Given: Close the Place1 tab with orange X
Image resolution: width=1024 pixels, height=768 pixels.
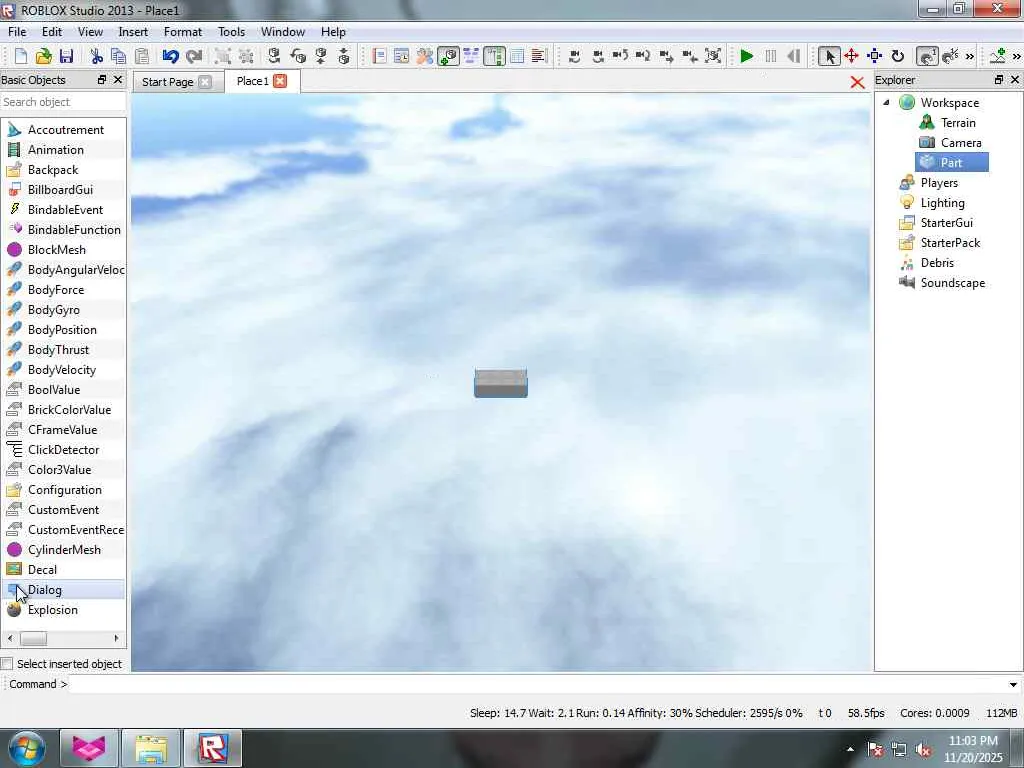Looking at the screenshot, I should 280,81.
